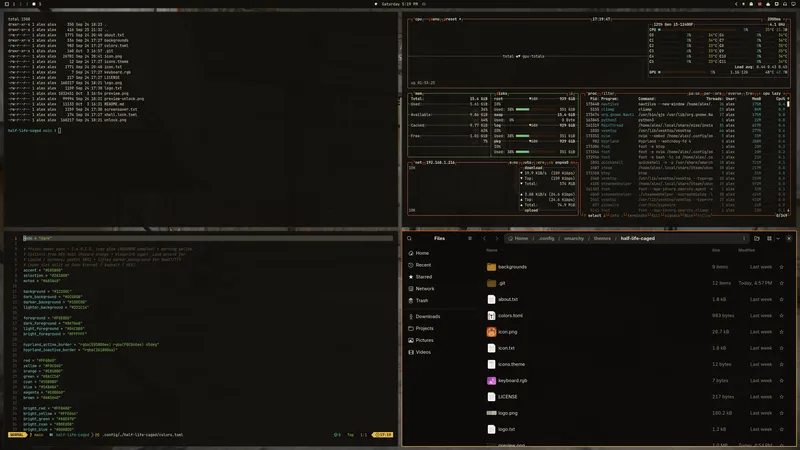This screenshot has height=450, width=800.
Task: Select the icon.png thumbnail
Action: coord(491,332)
